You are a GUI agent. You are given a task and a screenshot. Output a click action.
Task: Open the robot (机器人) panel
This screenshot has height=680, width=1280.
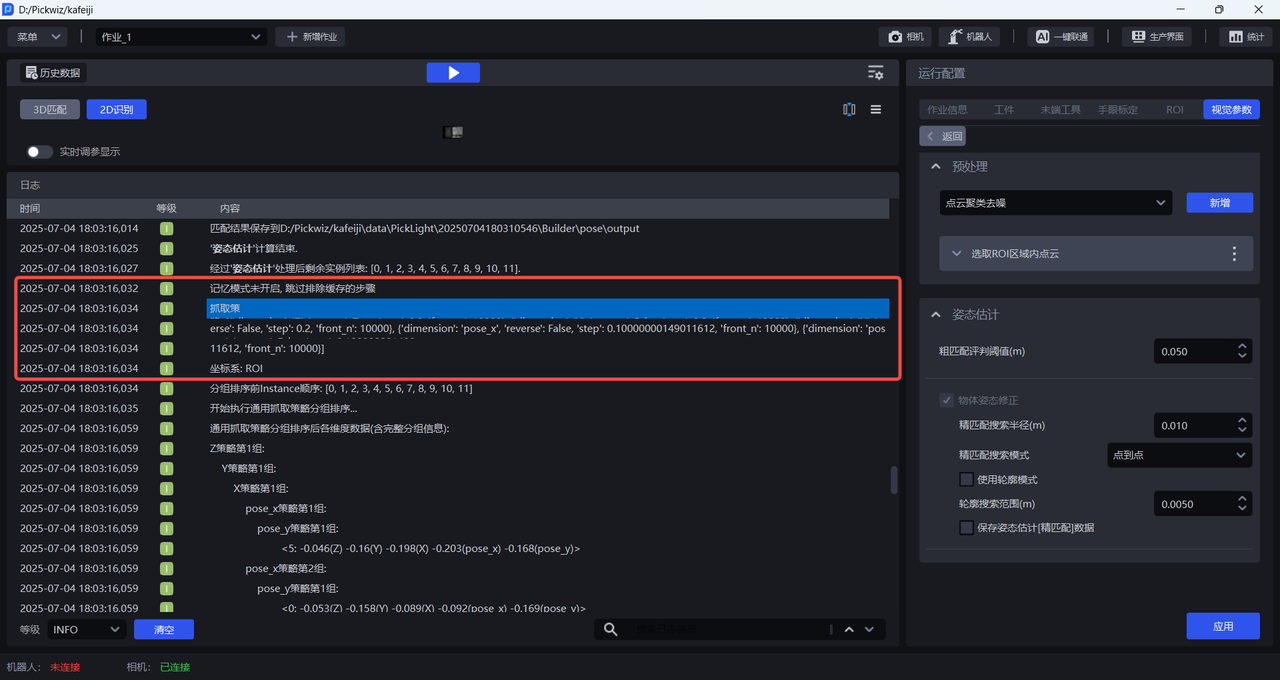pyautogui.click(x=970, y=37)
